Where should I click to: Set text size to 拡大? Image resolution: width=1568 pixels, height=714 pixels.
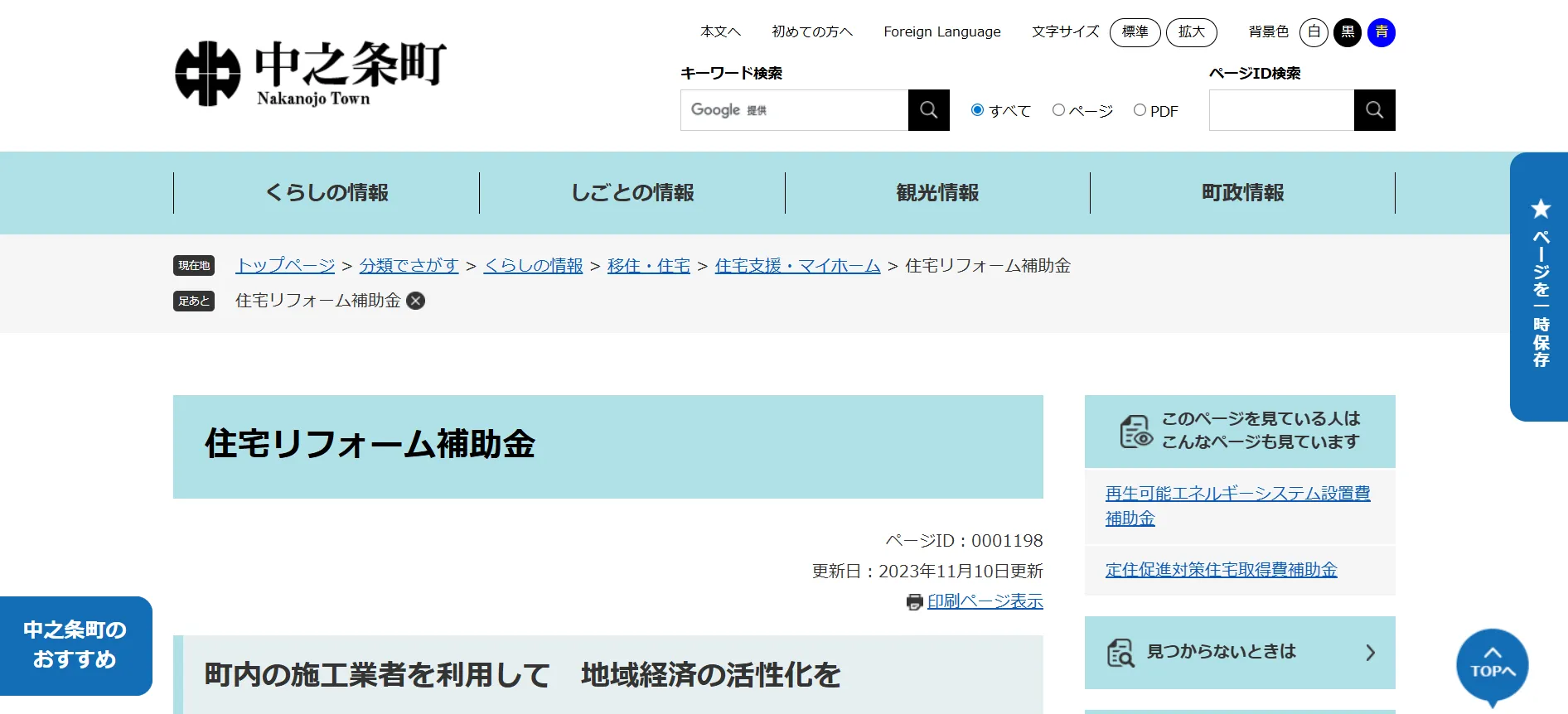click(x=1191, y=32)
